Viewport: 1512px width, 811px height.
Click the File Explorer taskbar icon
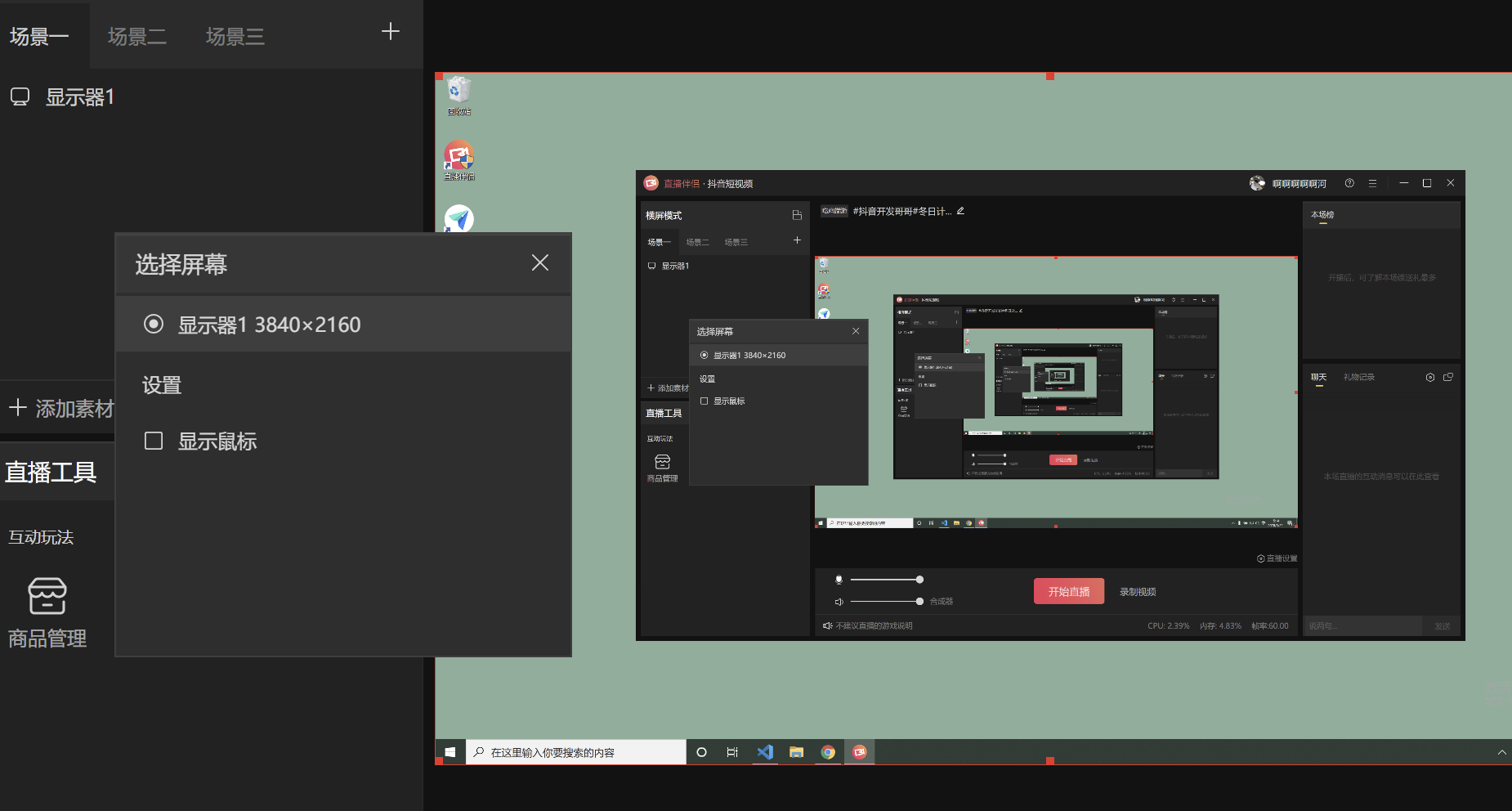(796, 752)
